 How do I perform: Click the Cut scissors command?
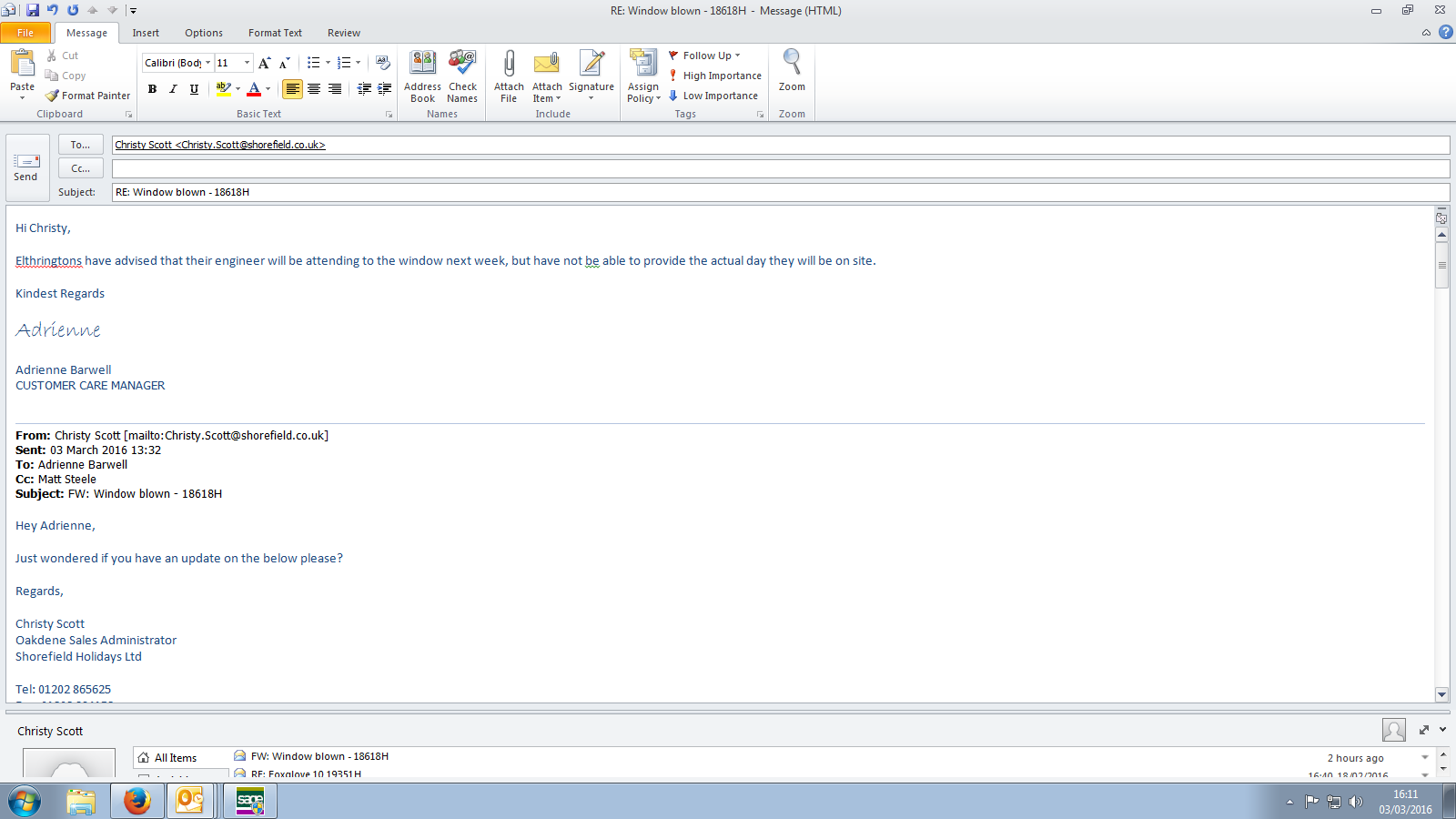62,56
